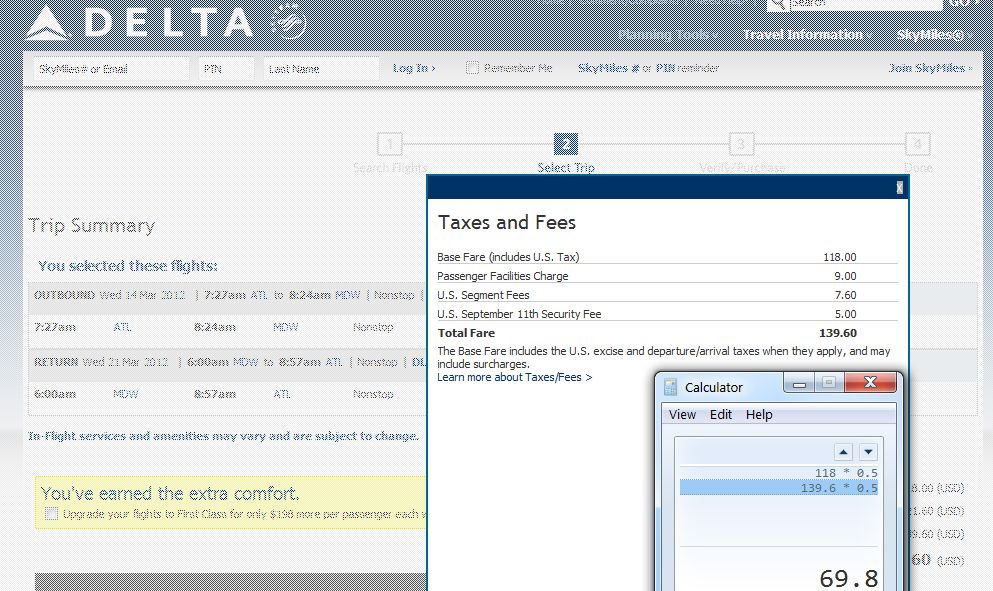Screen dimensions: 993x591
Task: Click the Delta logo
Action: coord(140,22)
